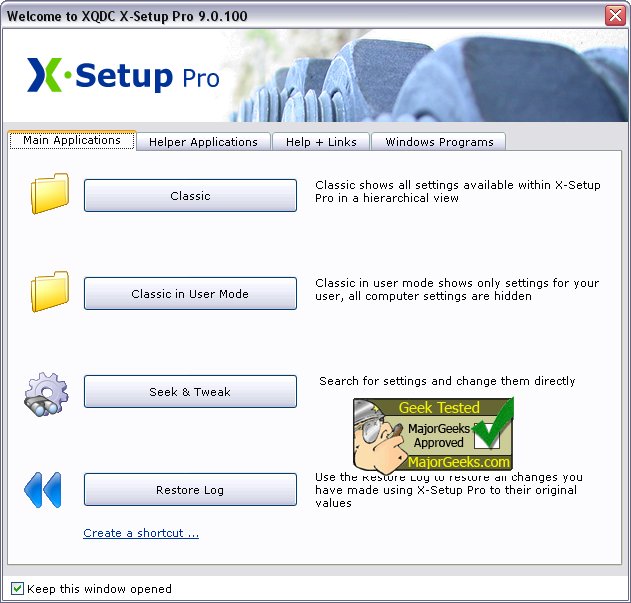Open the Seek & Tweak button
The height and width of the screenshot is (603, 631).
click(x=190, y=391)
